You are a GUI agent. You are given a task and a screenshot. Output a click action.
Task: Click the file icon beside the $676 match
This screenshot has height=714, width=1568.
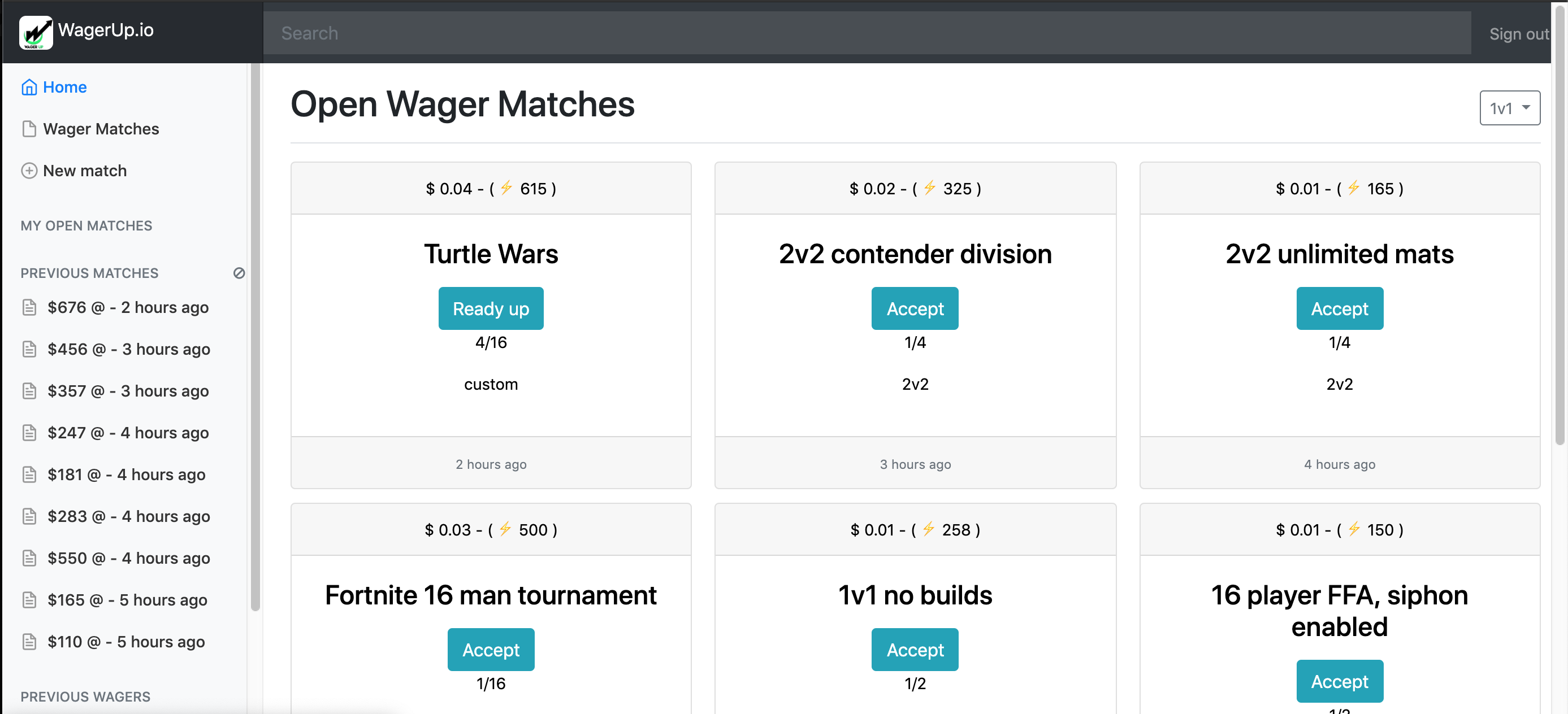click(x=29, y=307)
